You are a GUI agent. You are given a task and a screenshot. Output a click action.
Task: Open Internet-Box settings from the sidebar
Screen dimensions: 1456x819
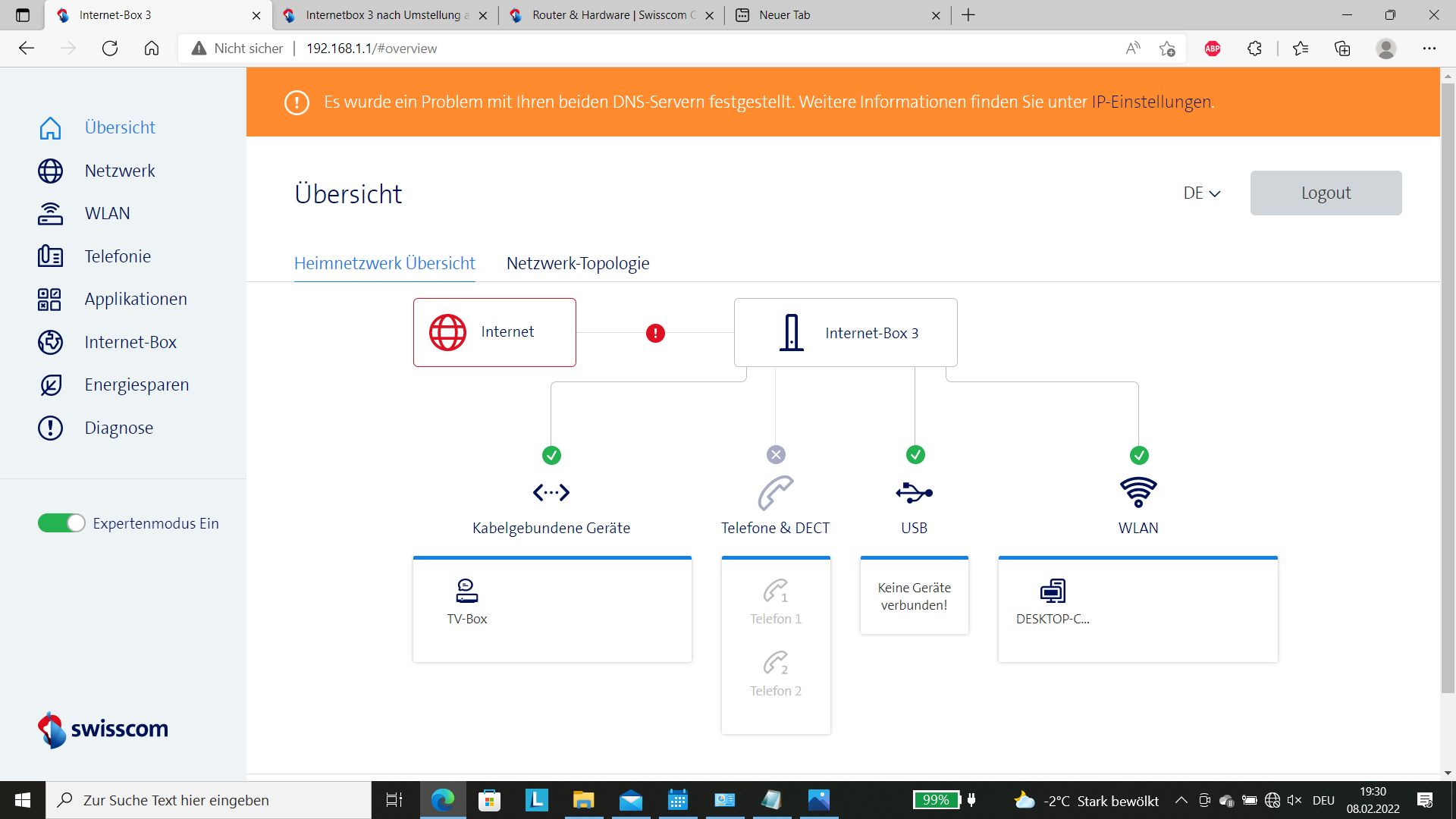[50, 342]
